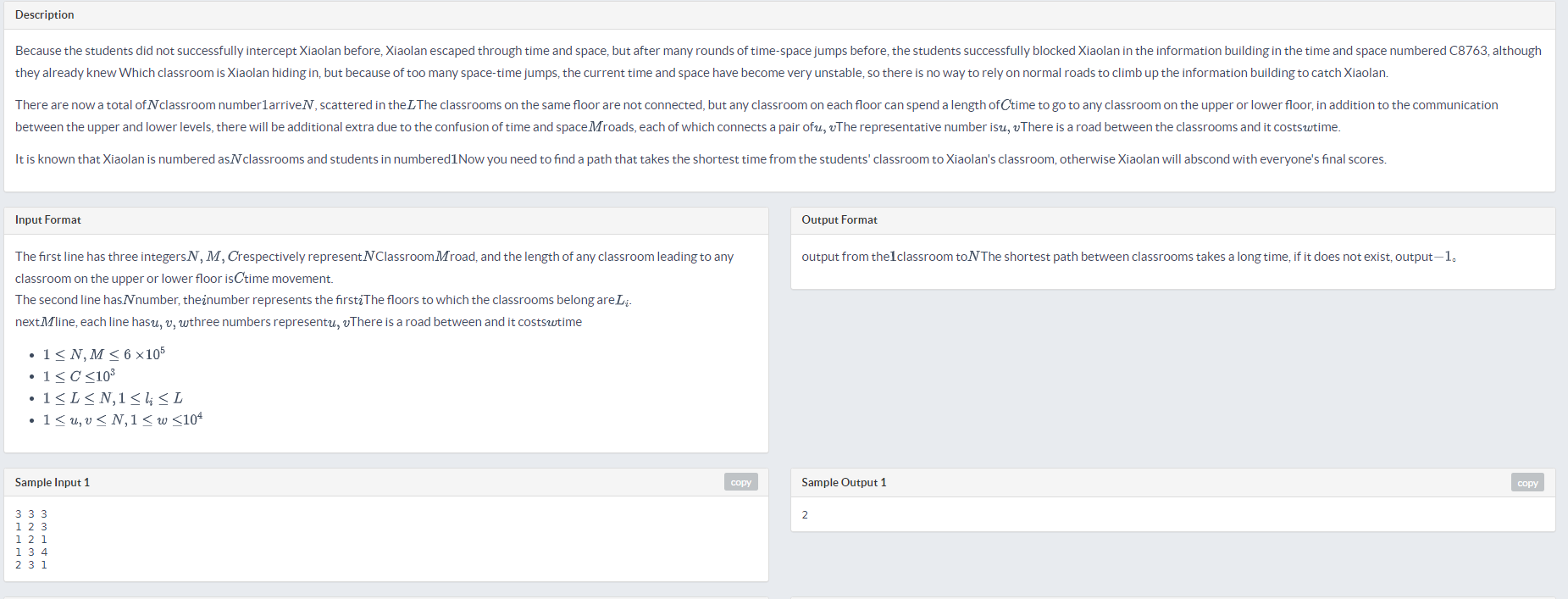Click the output format text mentioning -1
The width and height of the screenshot is (1568, 599).
point(1129,256)
